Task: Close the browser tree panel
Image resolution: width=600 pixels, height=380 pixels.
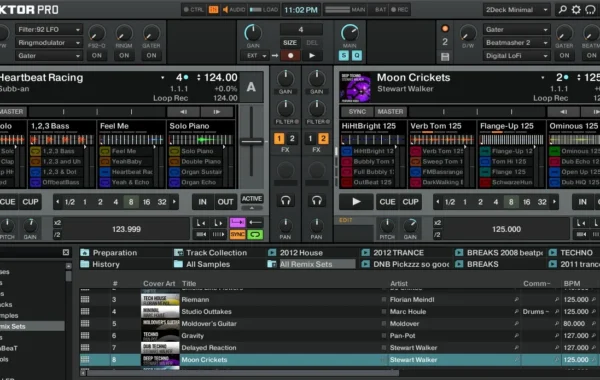Action: (66, 252)
